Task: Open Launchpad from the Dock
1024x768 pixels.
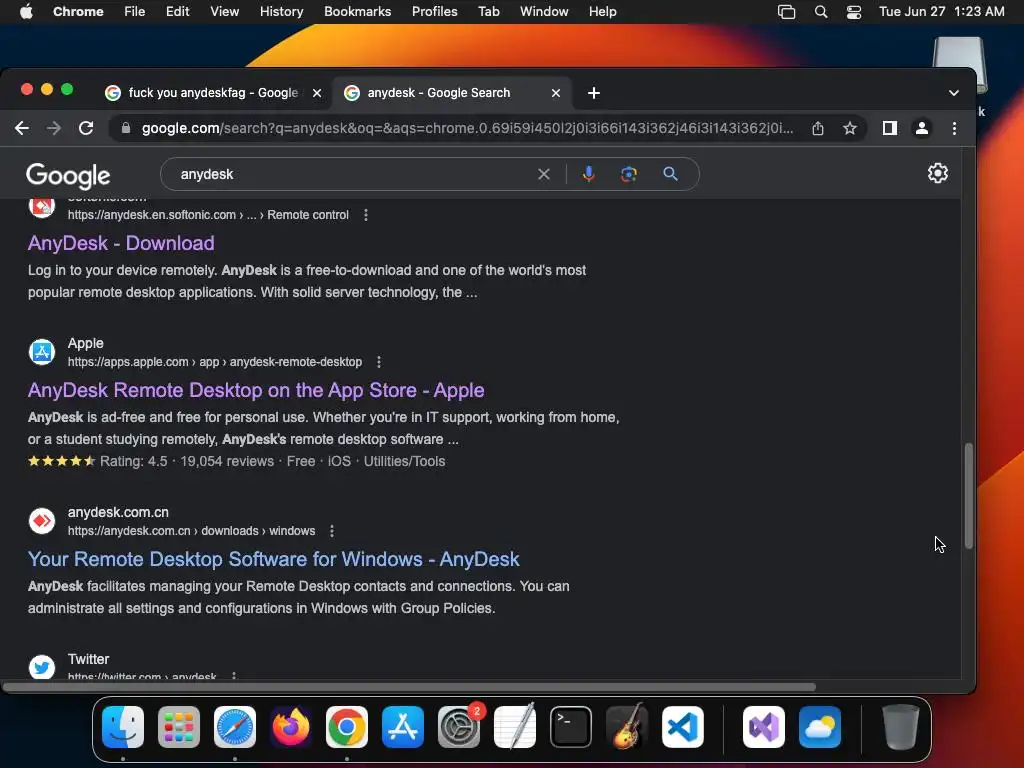Action: [x=179, y=726]
